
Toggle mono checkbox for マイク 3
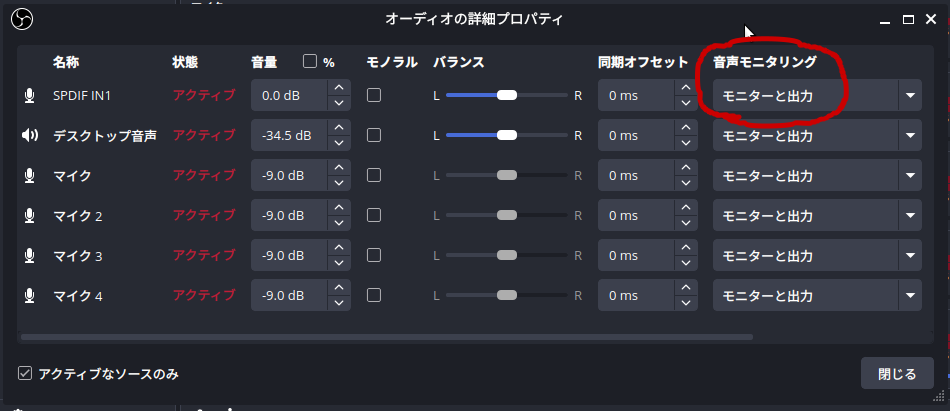click(374, 256)
